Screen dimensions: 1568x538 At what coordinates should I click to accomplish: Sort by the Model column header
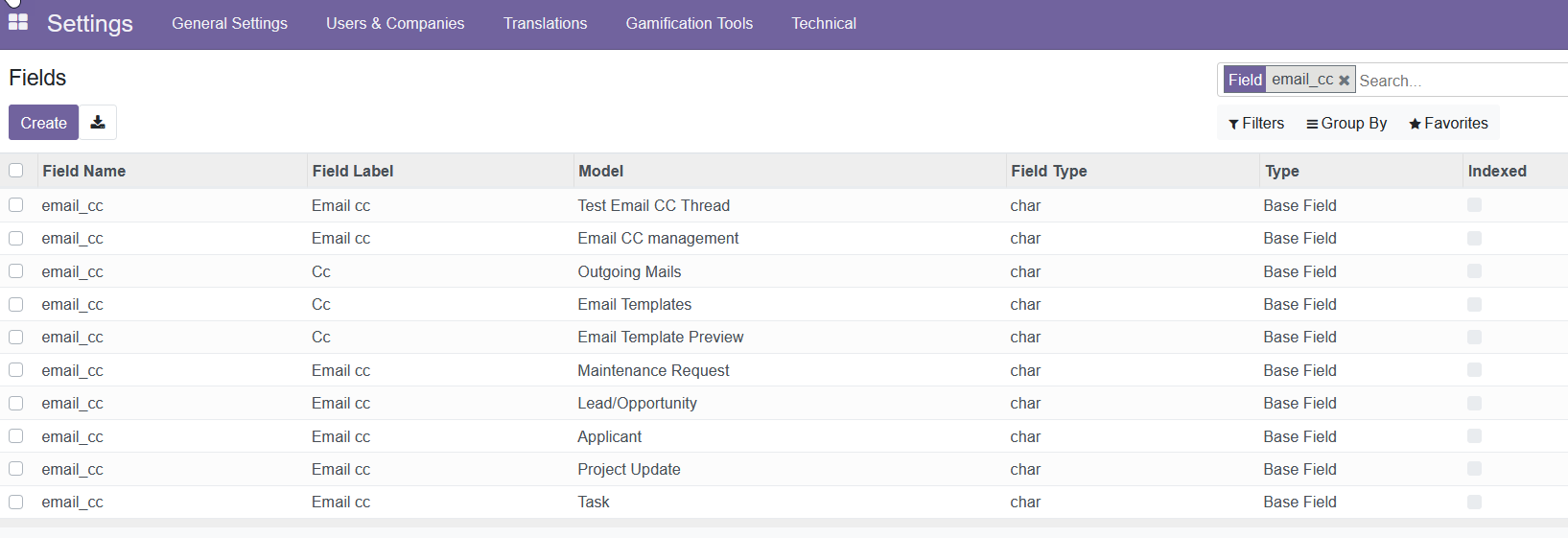pyautogui.click(x=601, y=171)
